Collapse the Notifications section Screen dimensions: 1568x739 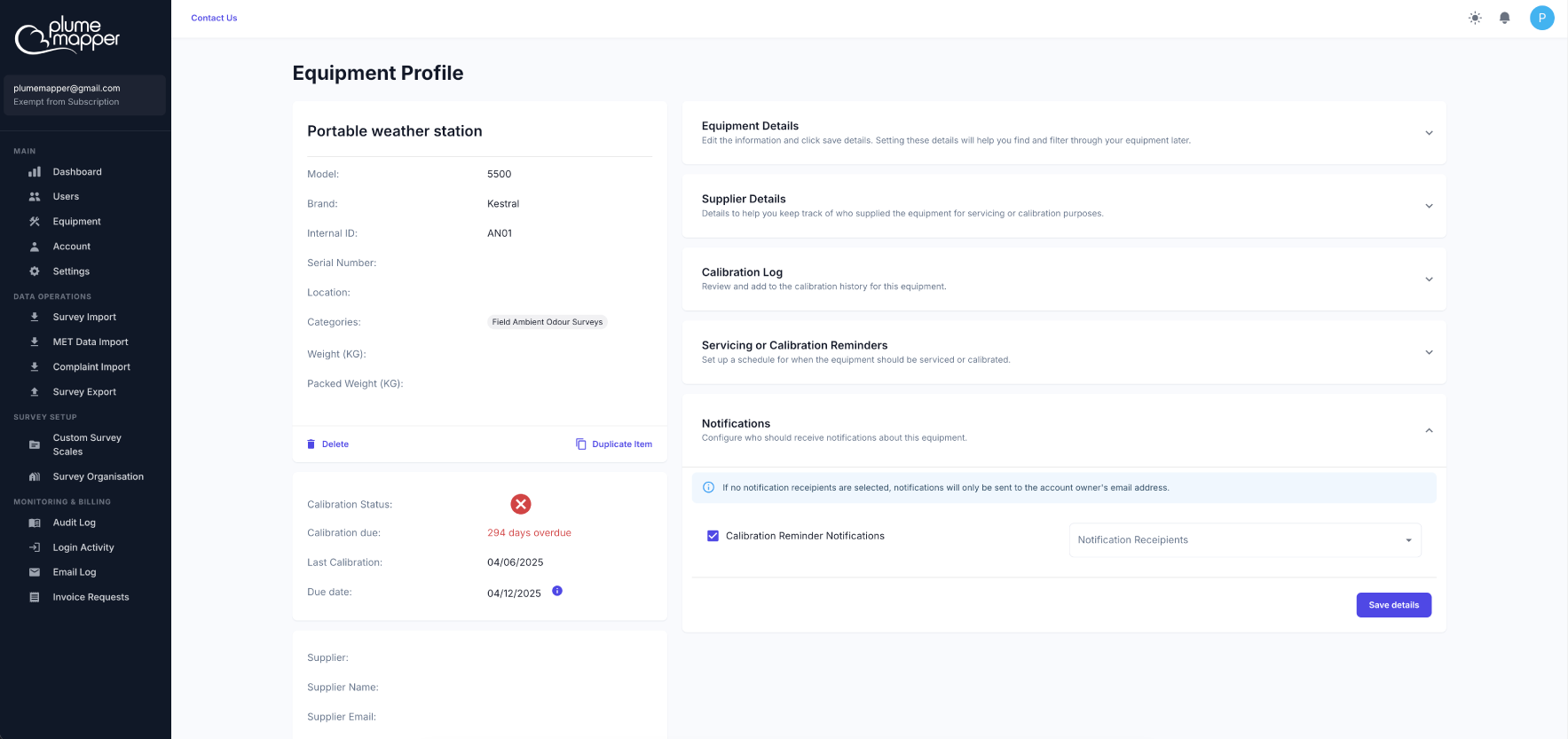point(1064,430)
